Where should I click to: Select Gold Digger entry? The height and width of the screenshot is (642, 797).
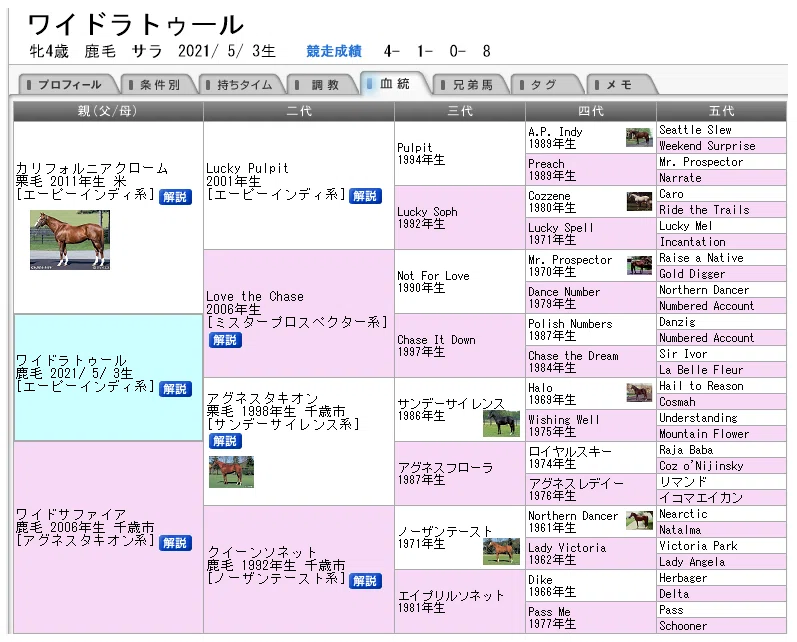pos(721,274)
